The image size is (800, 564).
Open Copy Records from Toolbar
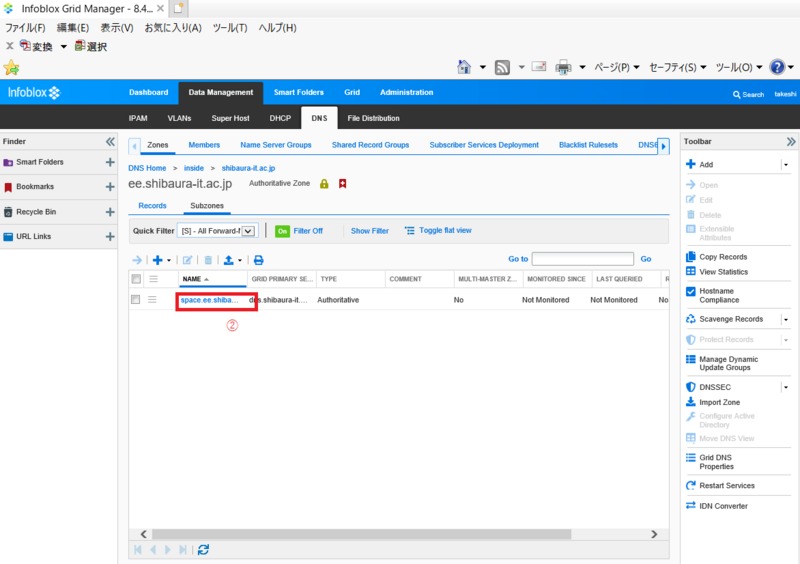point(723,257)
